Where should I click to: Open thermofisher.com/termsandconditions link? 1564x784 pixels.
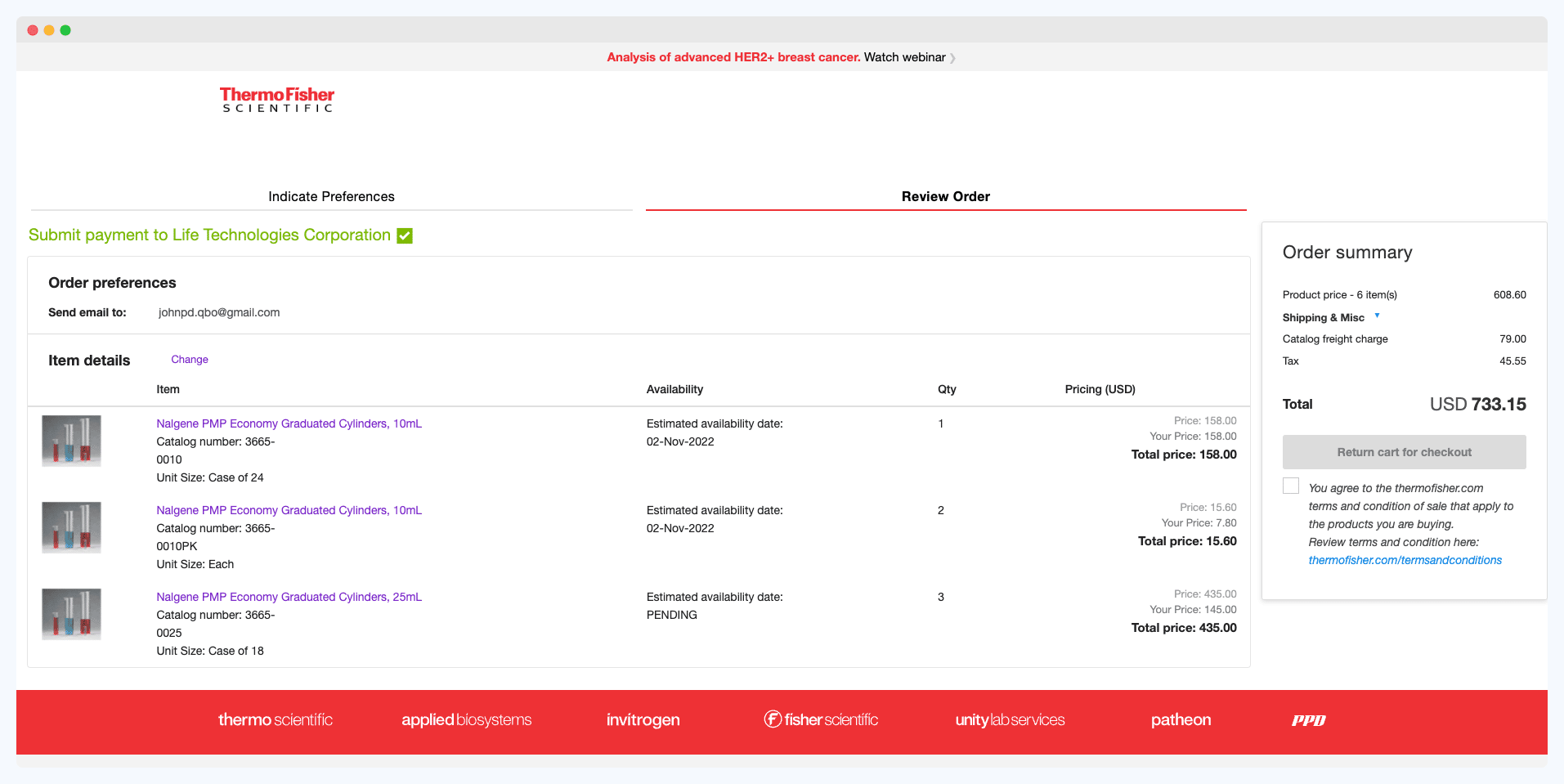point(1405,560)
